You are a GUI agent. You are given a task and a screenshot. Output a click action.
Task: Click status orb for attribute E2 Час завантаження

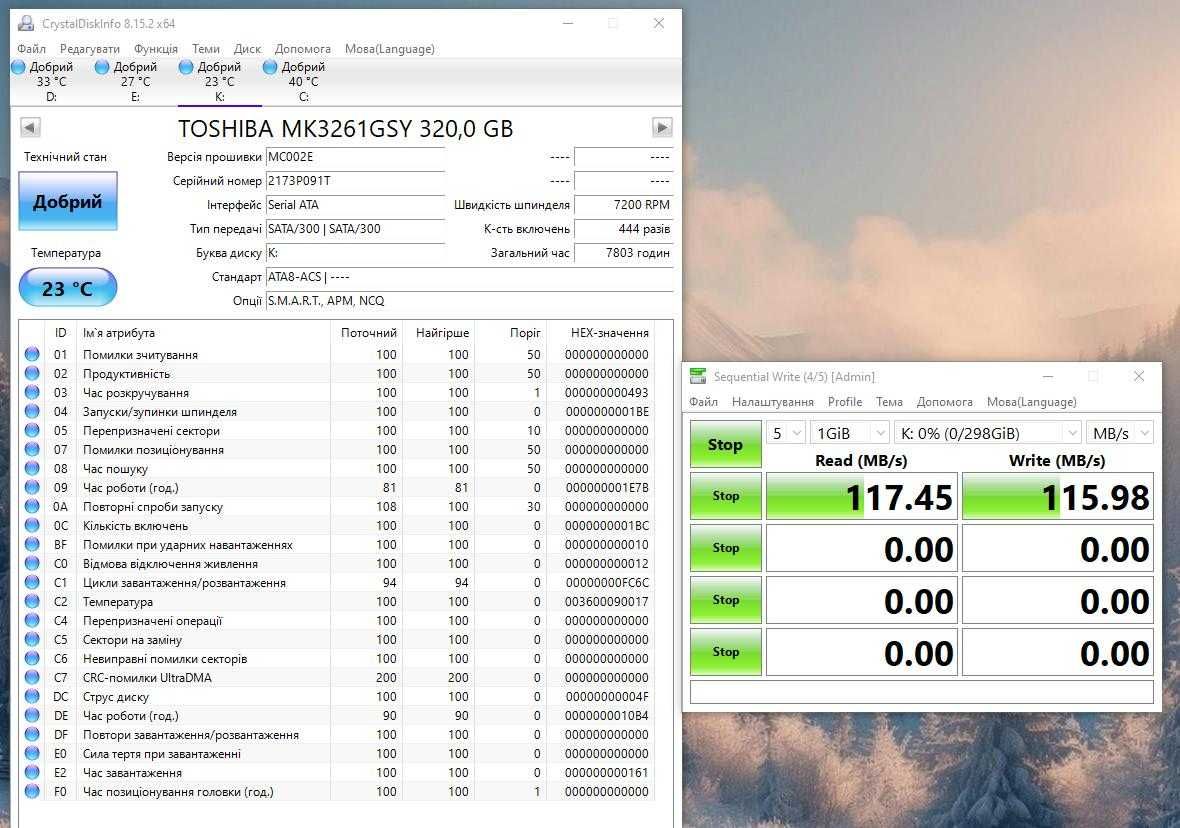(x=32, y=772)
